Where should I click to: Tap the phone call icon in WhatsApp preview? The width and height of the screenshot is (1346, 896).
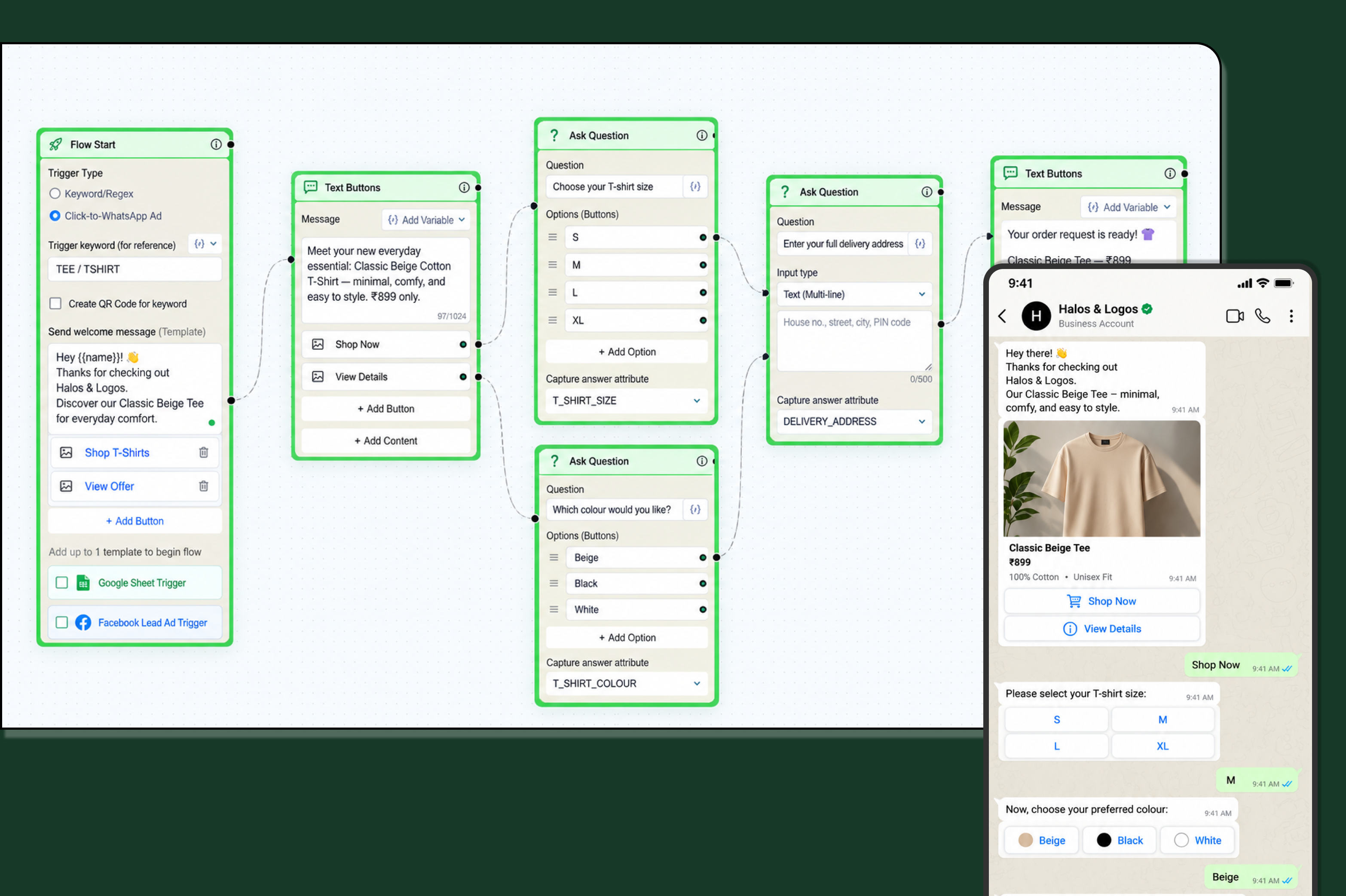[x=1263, y=316]
